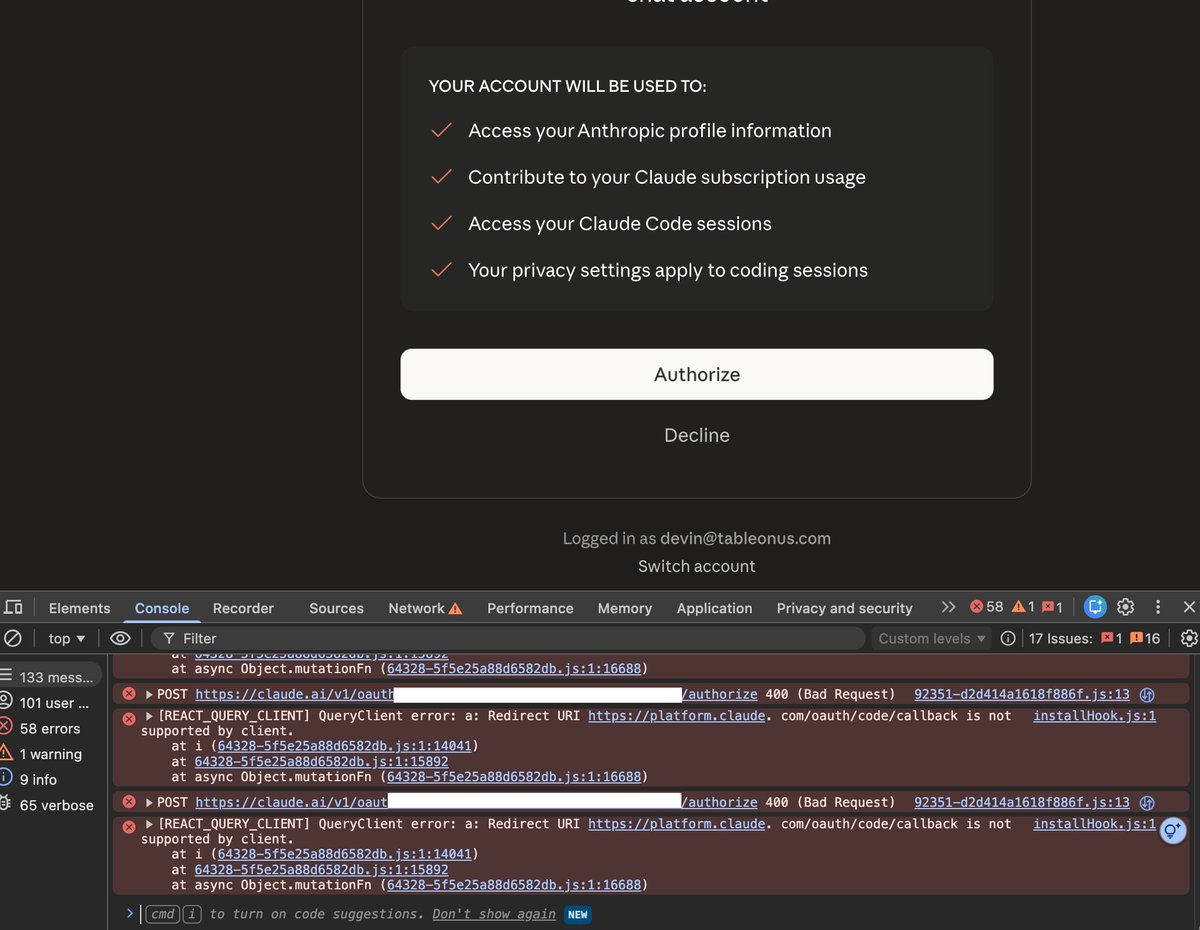Open the Network tab
Screen dimensions: 1200x930
click(425, 608)
